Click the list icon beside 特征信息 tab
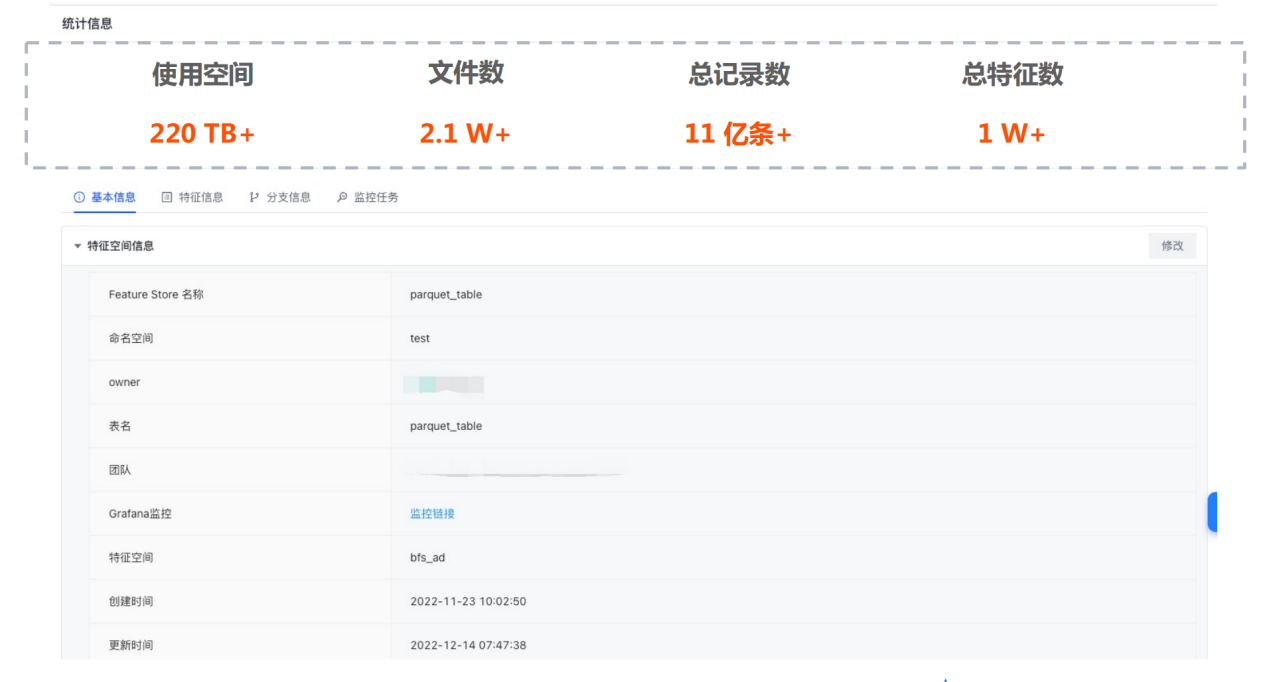The image size is (1269, 682). coord(167,198)
